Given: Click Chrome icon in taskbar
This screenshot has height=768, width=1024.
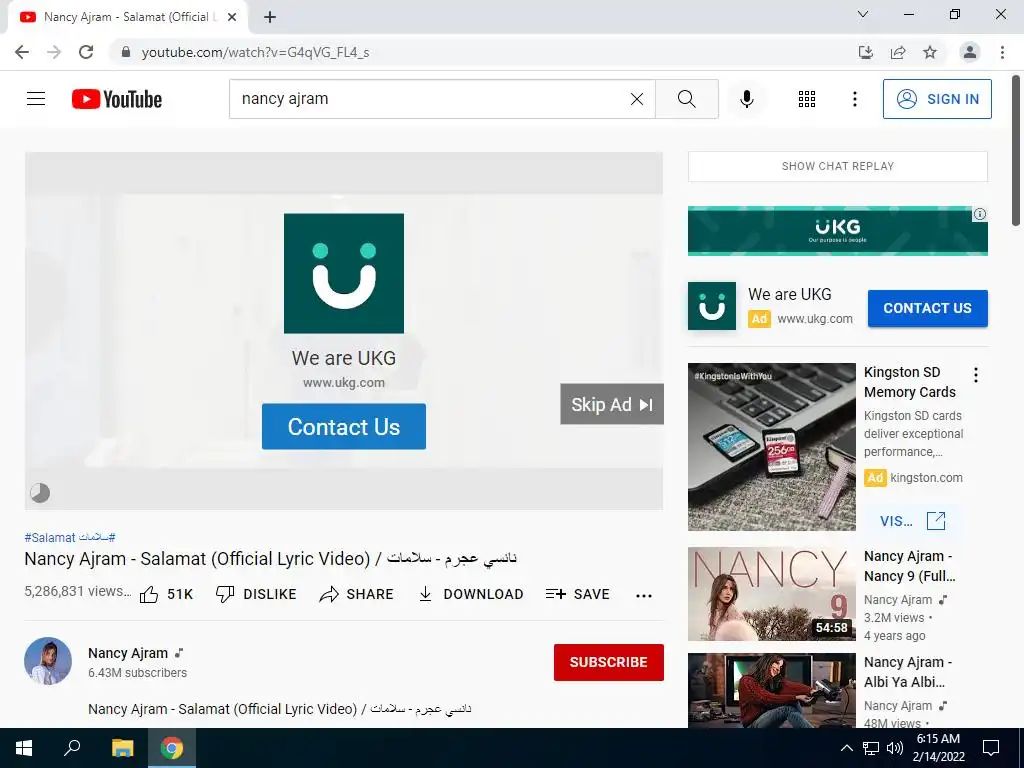Looking at the screenshot, I should (172, 748).
